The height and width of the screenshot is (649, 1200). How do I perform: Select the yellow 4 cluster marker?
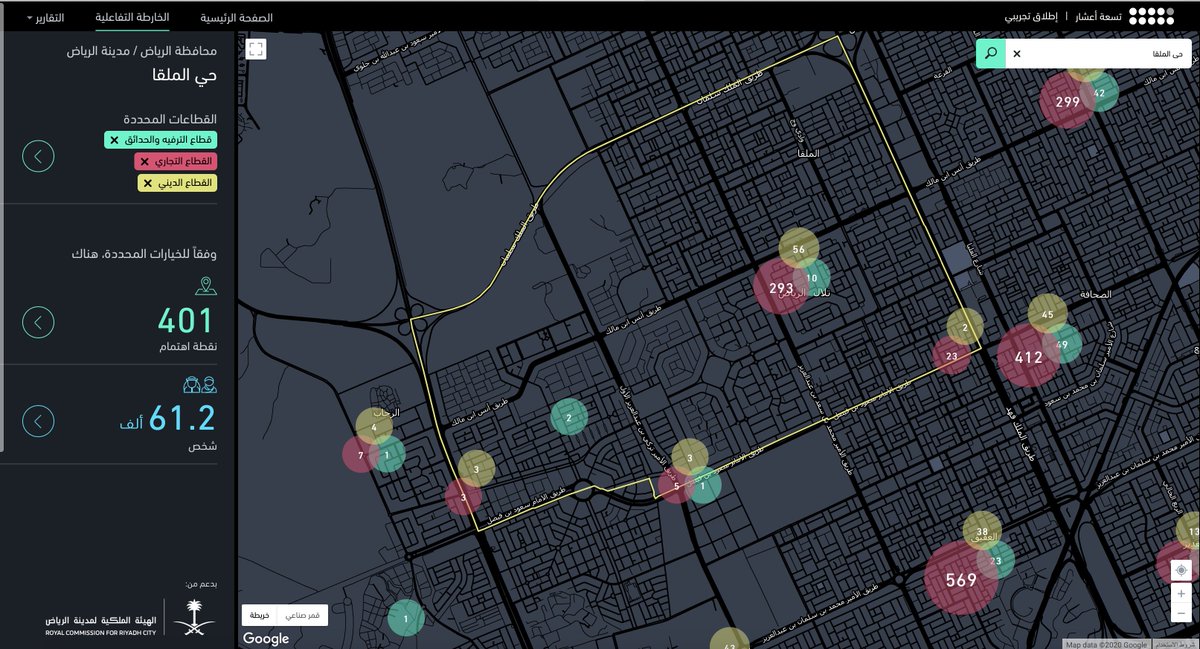pos(374,426)
